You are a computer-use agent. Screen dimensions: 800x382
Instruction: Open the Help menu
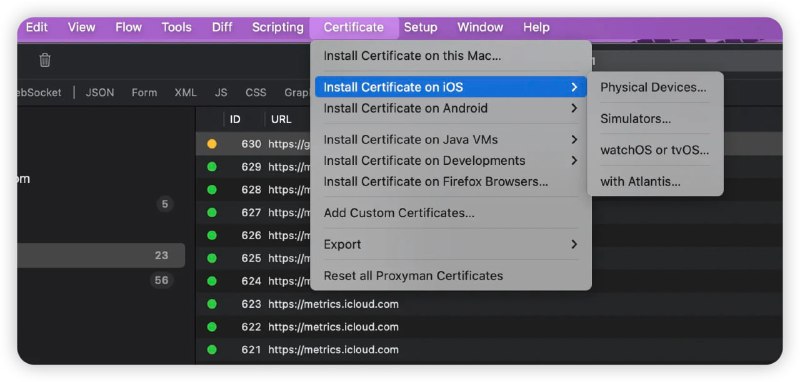(536, 28)
